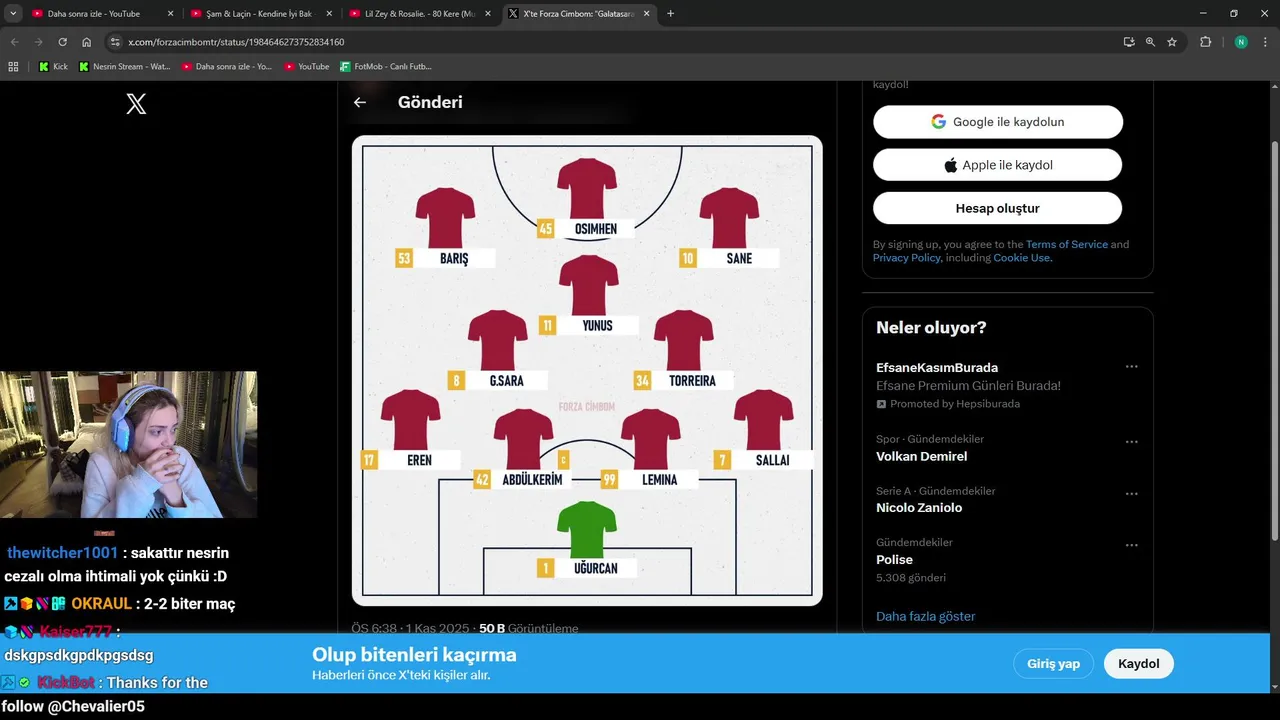Screen dimensions: 1280x720
Task: Click Daha fazla göster link
Action: click(x=926, y=616)
